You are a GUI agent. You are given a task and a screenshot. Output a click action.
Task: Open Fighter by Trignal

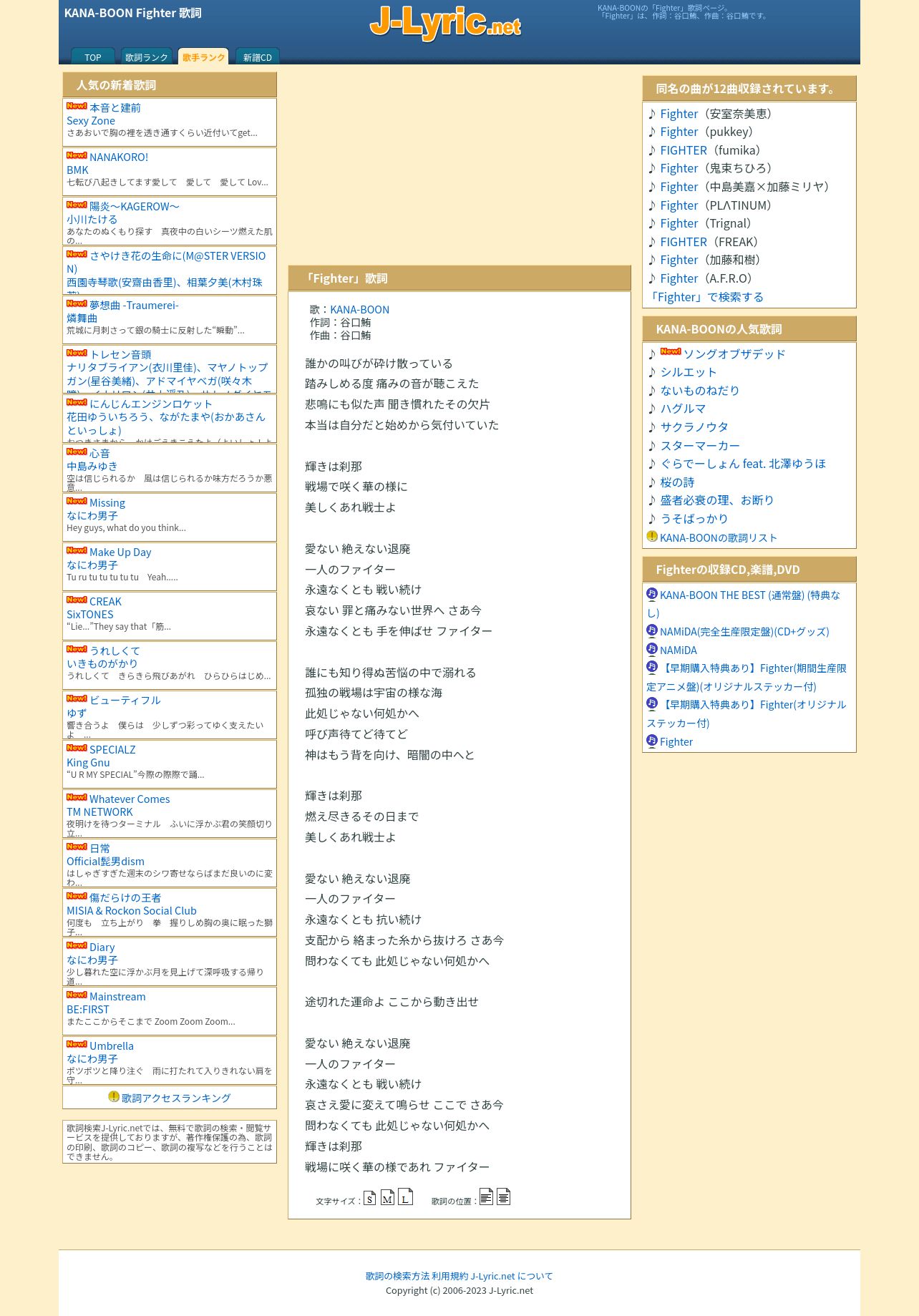click(x=679, y=223)
